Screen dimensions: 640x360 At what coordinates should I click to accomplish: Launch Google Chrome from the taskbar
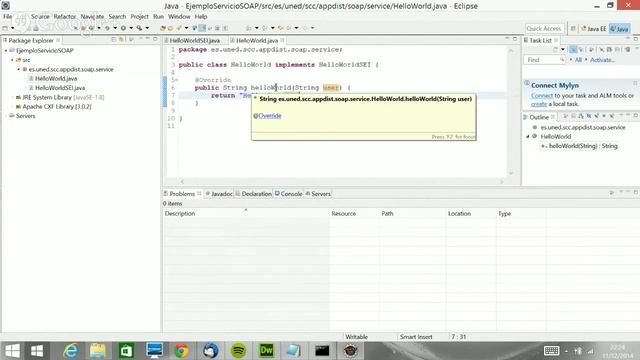coord(182,351)
